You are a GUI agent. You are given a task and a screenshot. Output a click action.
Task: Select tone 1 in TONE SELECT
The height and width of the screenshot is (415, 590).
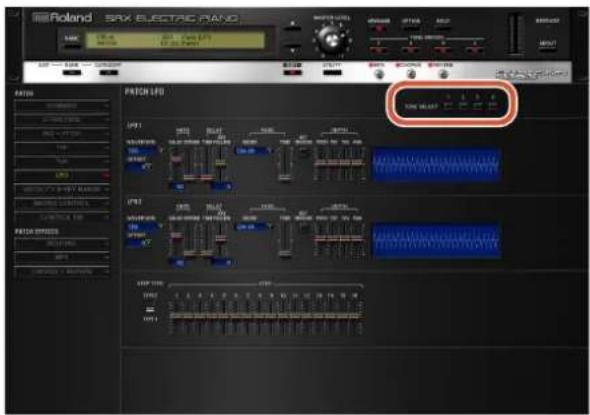[x=448, y=106]
